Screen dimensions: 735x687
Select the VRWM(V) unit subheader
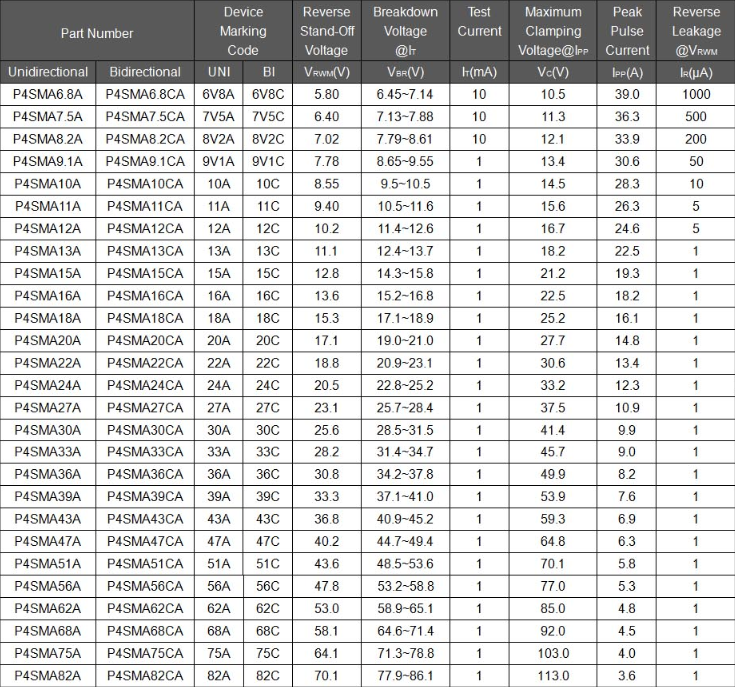(x=327, y=73)
